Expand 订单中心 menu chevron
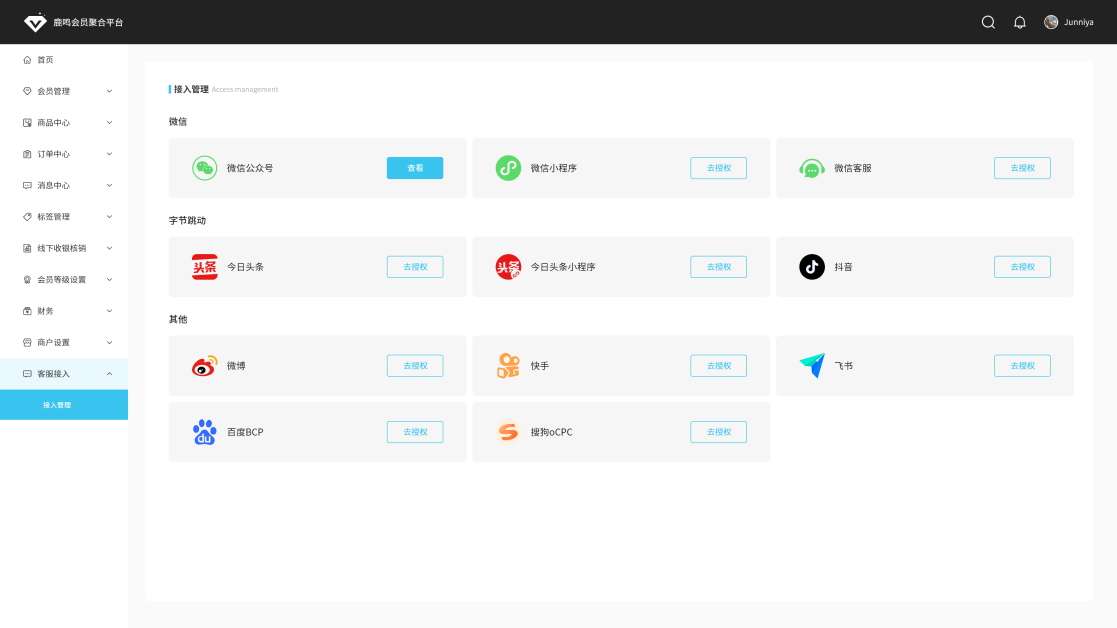 tap(109, 154)
